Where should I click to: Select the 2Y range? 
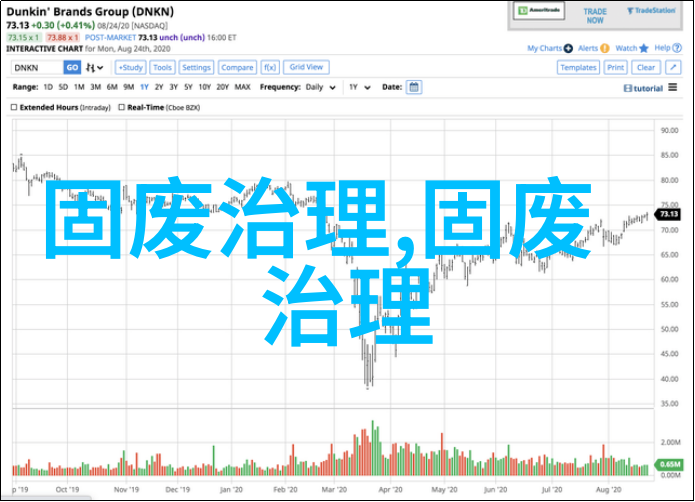coord(159,87)
